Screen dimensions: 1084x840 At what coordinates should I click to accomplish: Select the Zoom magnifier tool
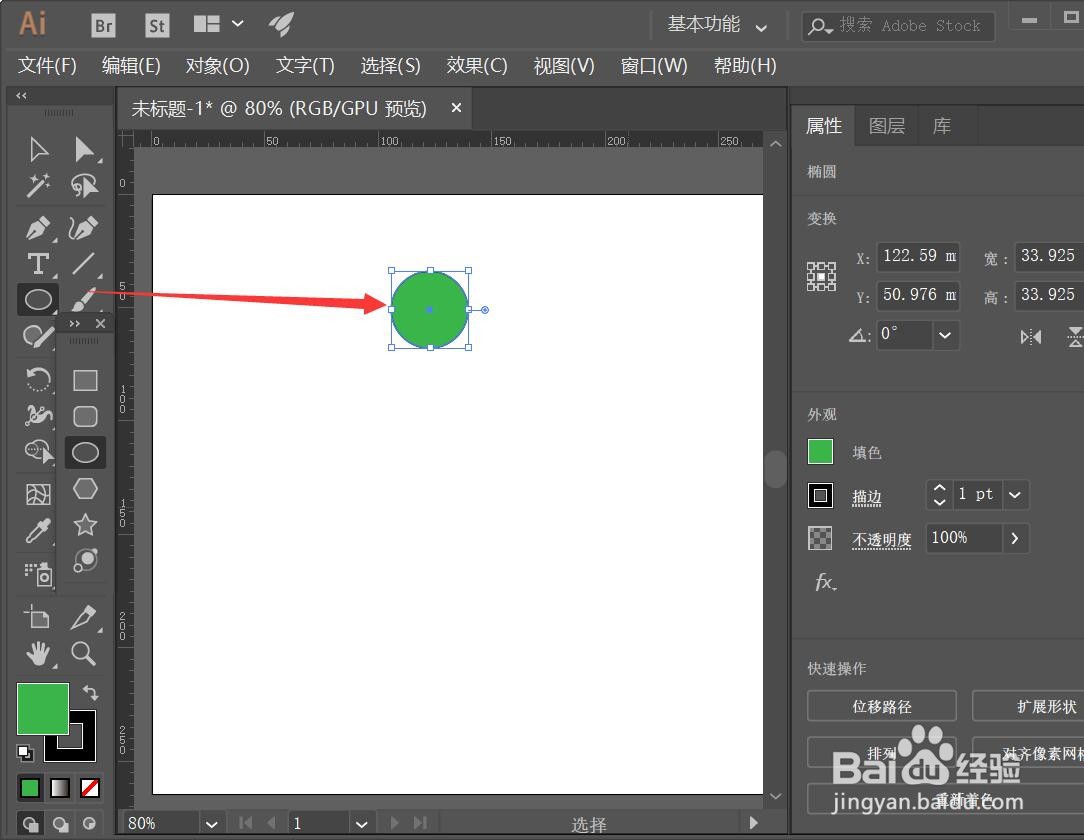[x=84, y=653]
